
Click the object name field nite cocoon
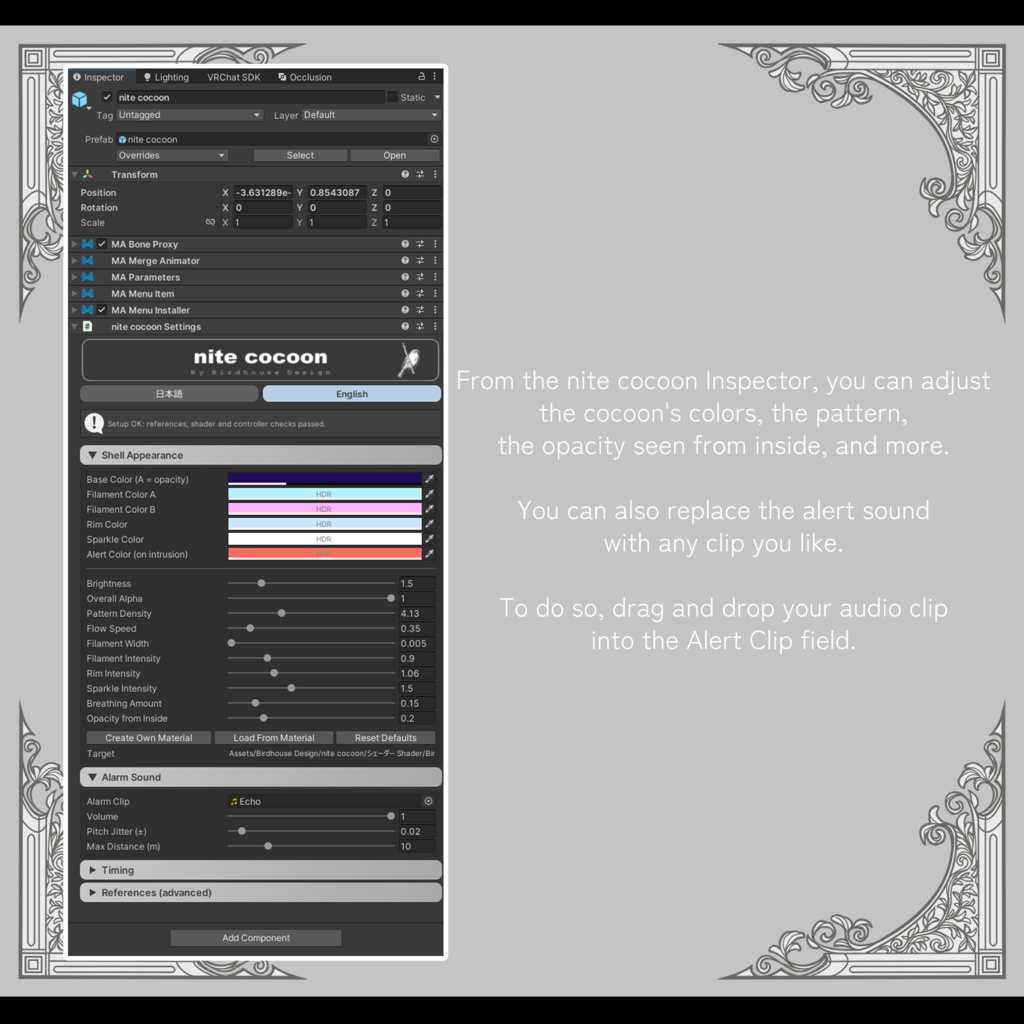point(250,97)
